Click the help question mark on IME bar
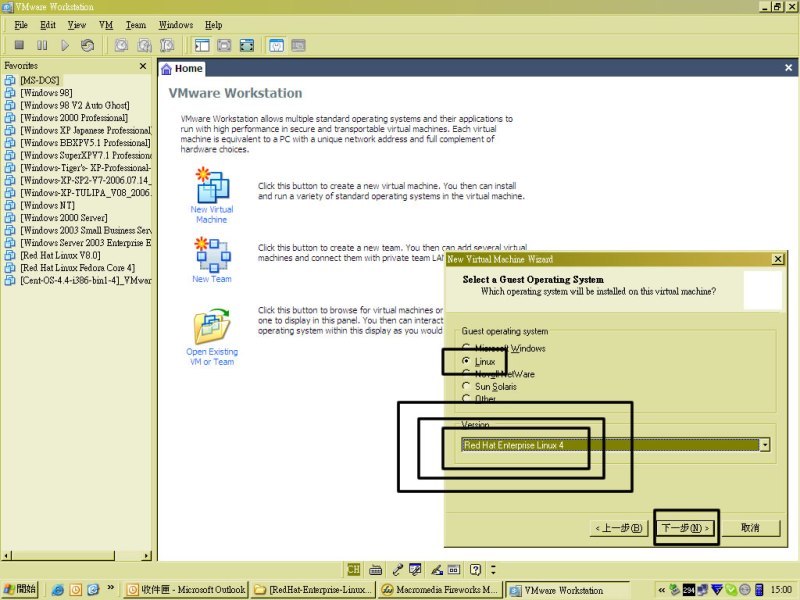 pyautogui.click(x=475, y=569)
